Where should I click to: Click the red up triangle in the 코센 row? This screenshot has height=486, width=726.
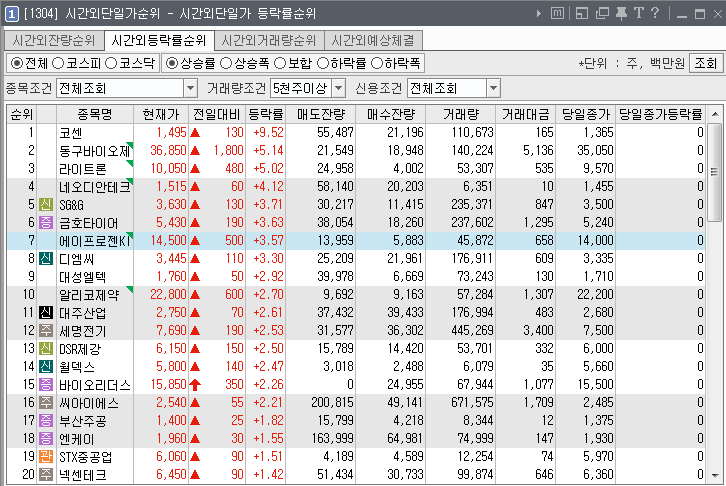point(195,133)
